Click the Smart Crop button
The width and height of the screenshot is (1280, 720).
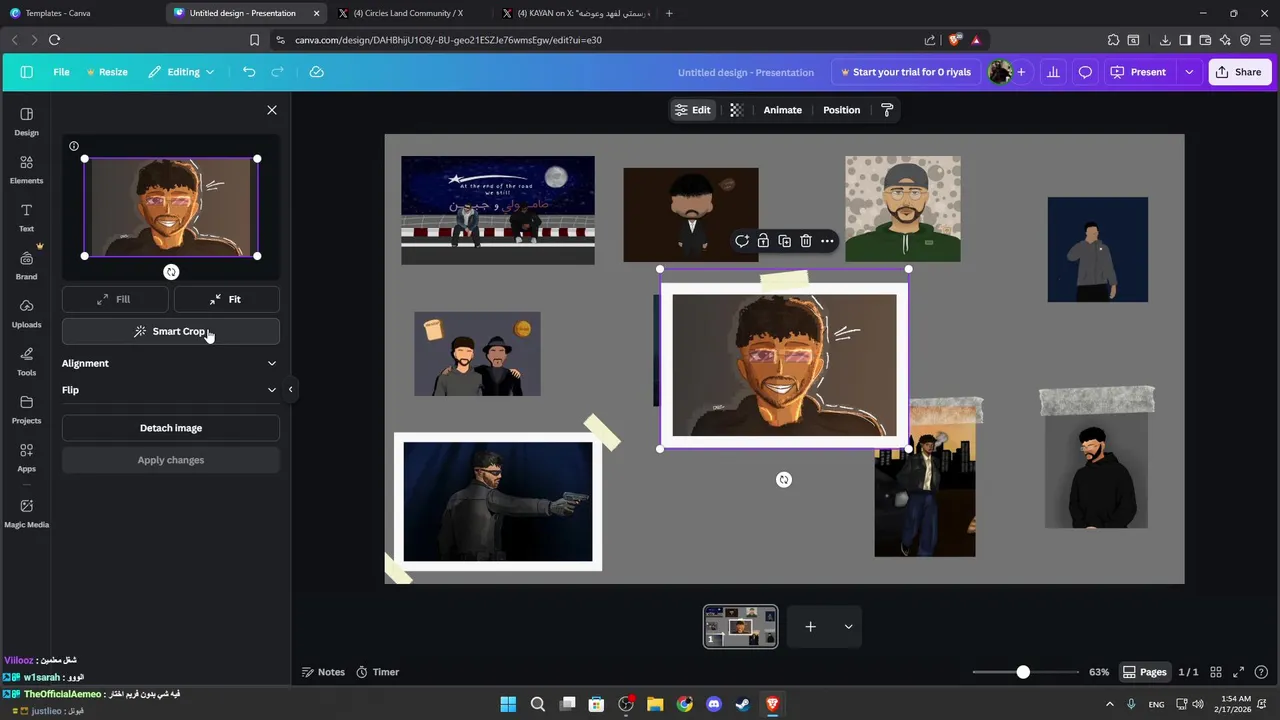point(170,331)
